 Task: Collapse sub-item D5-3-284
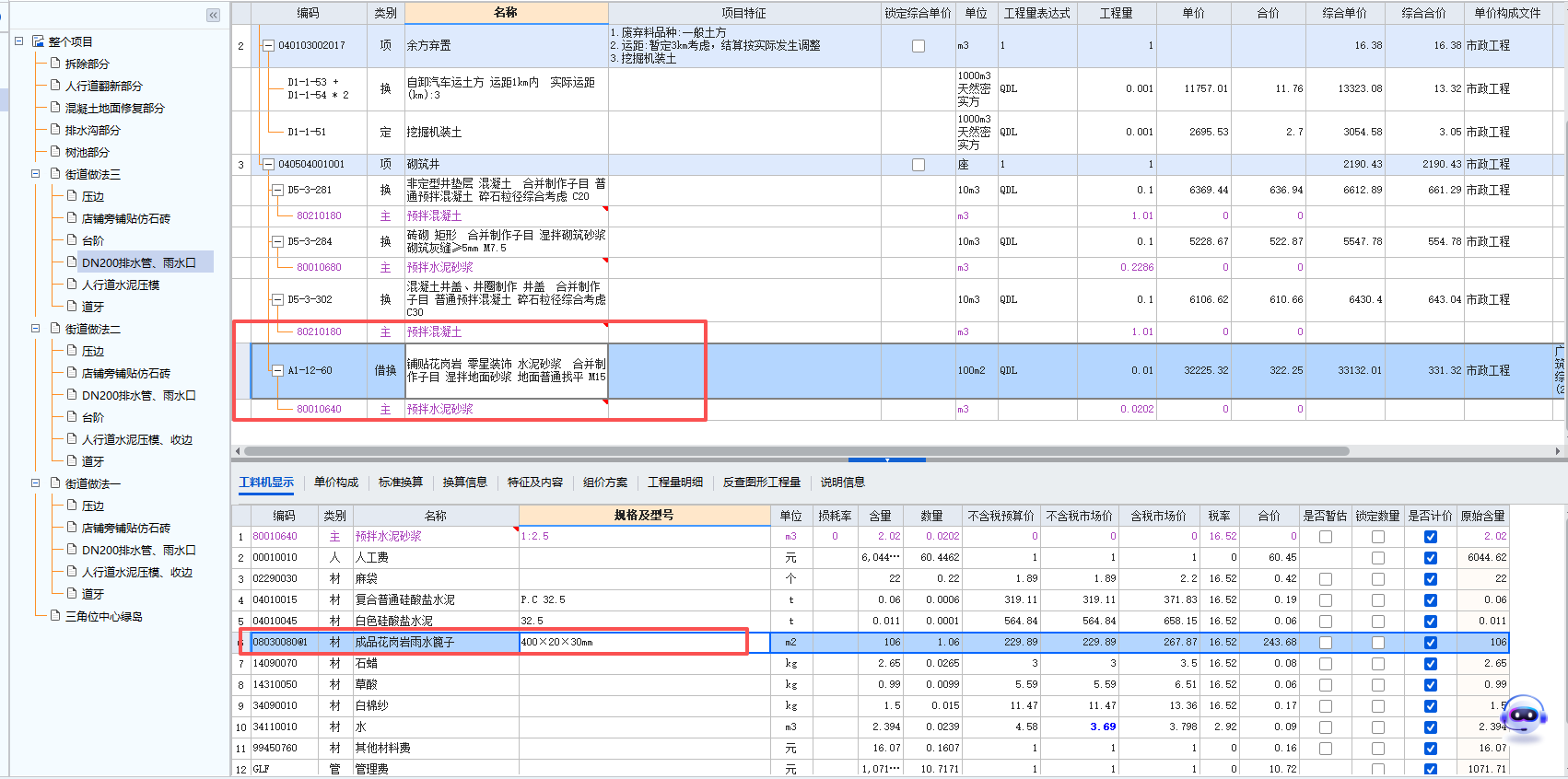click(277, 241)
